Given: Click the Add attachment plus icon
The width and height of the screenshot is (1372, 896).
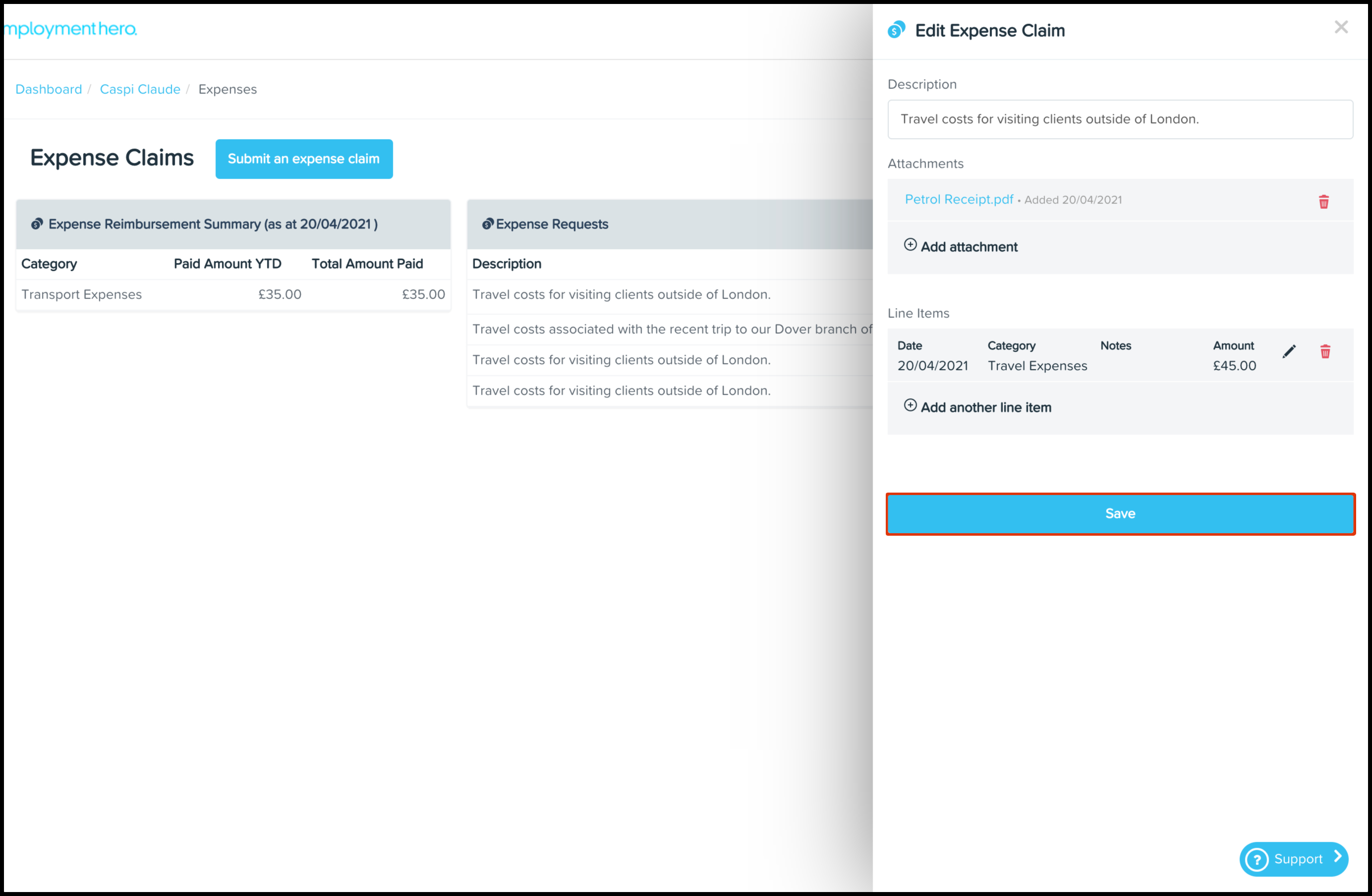Looking at the screenshot, I should 910,245.
